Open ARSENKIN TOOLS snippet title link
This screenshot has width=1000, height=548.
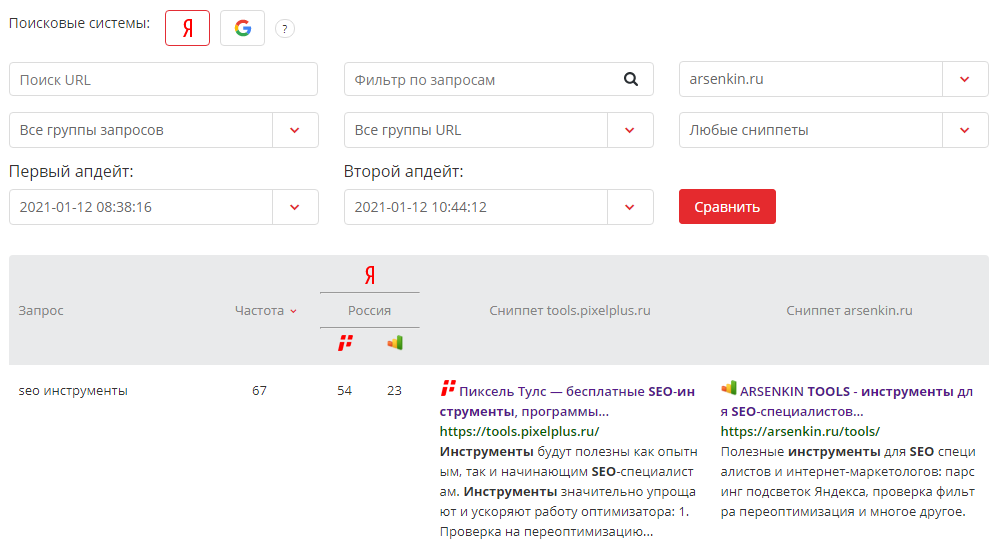pos(847,401)
